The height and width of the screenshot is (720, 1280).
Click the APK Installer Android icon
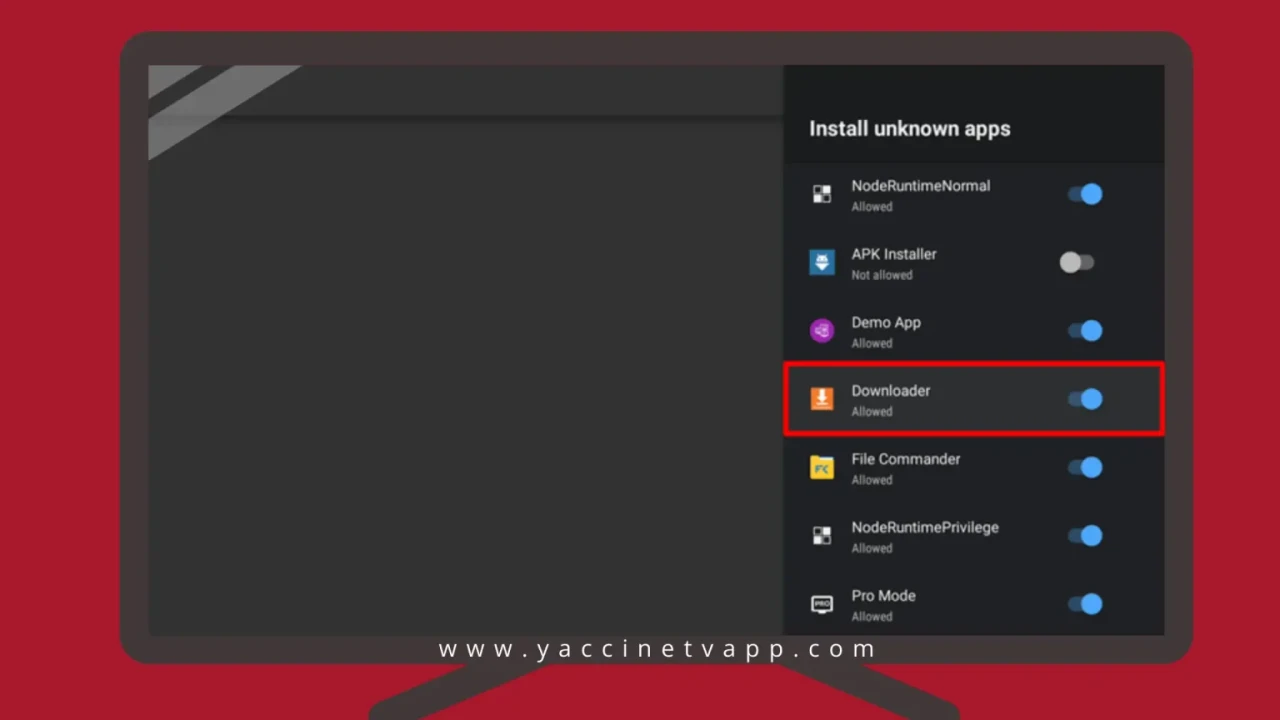[x=821, y=262]
